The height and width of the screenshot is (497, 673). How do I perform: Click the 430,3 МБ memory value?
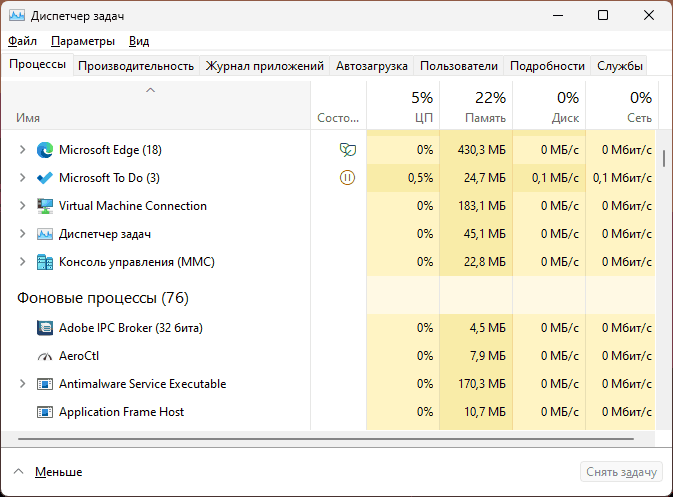[482, 150]
